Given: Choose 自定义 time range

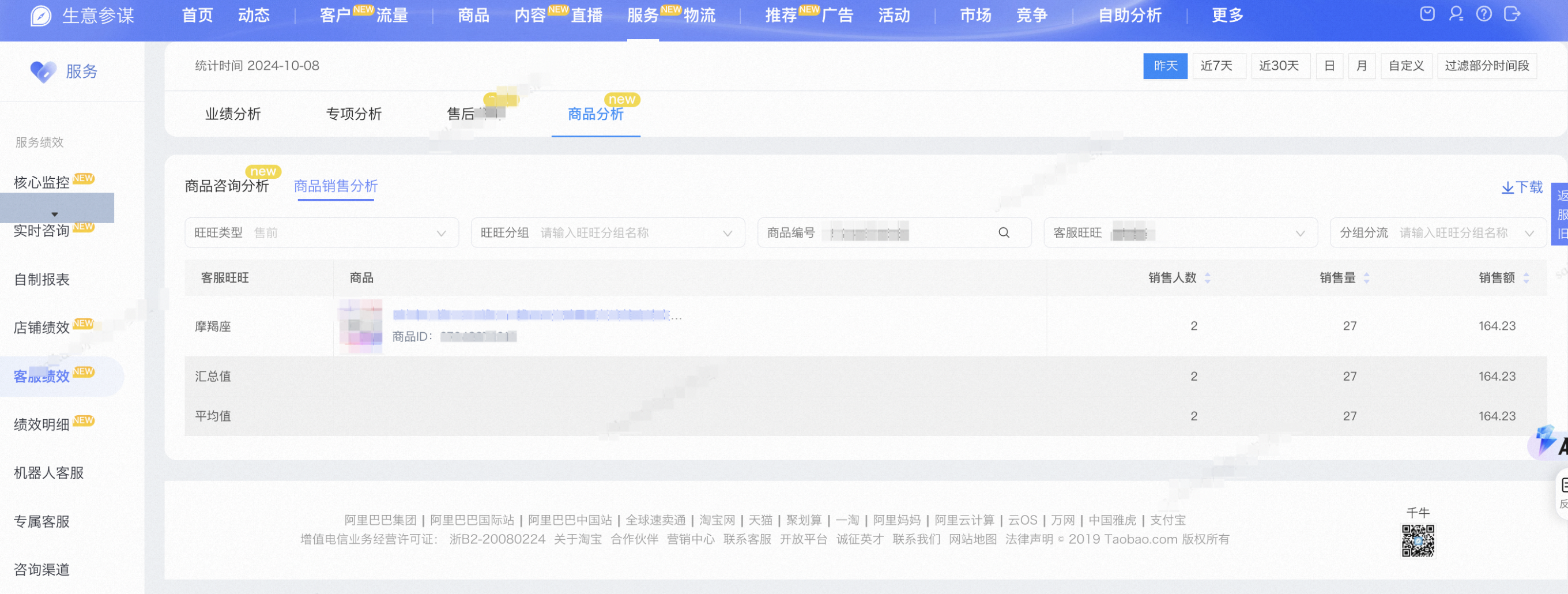Looking at the screenshot, I should pos(1406,66).
